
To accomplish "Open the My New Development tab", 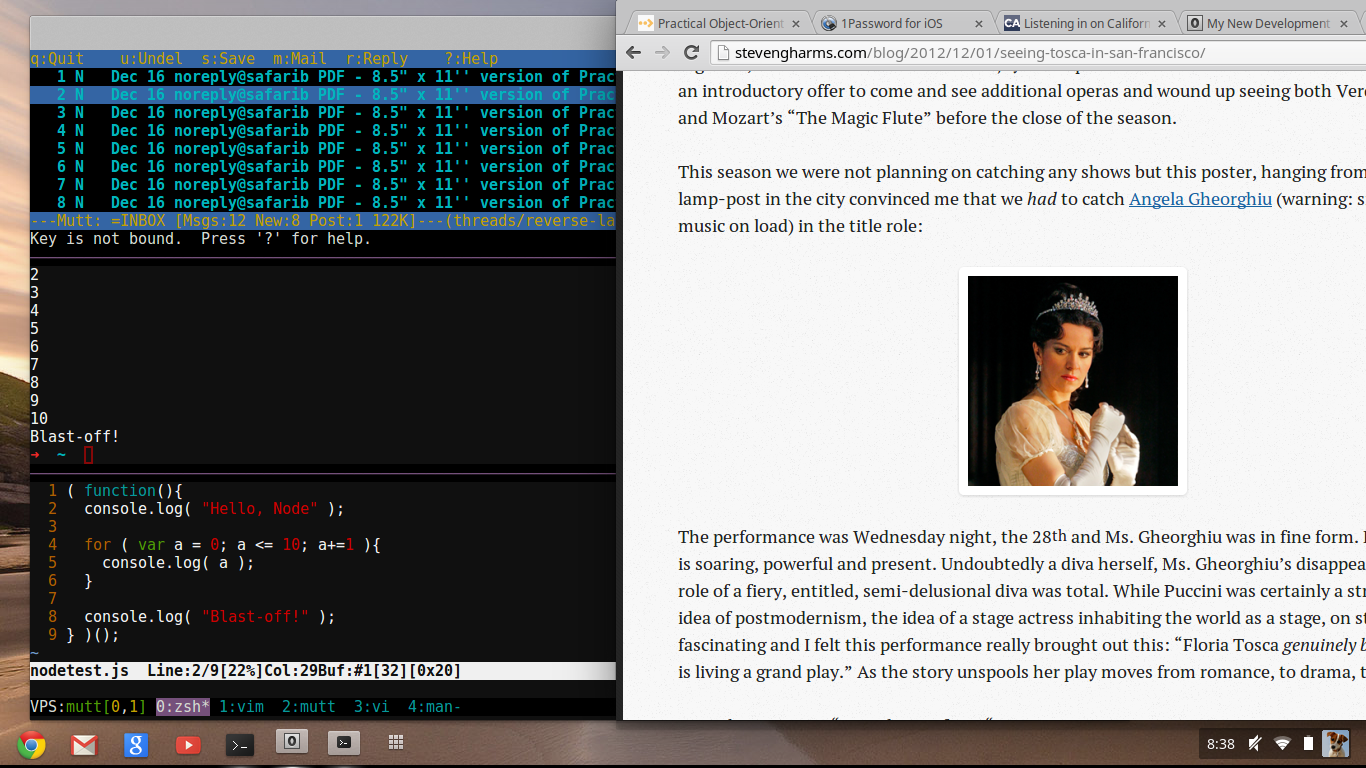I will click(1266, 23).
